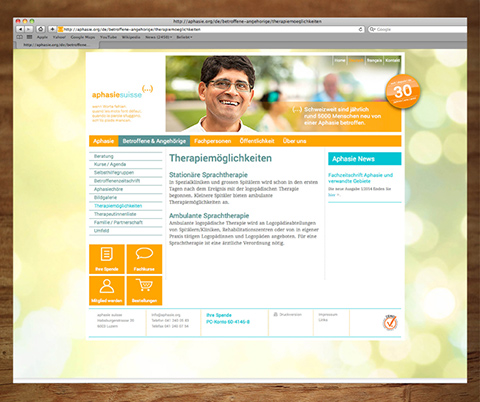Click the Google search magnifier icon
Image resolution: width=480 pixels, height=402 pixels.
pos(373,29)
